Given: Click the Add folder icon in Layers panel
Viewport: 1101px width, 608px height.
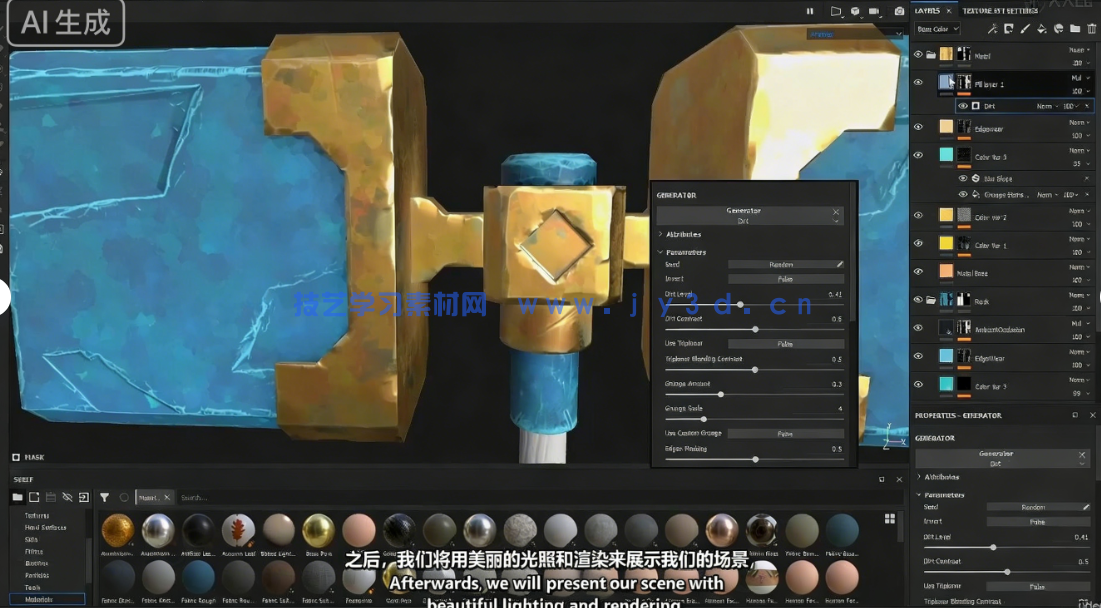Looking at the screenshot, I should 1075,28.
